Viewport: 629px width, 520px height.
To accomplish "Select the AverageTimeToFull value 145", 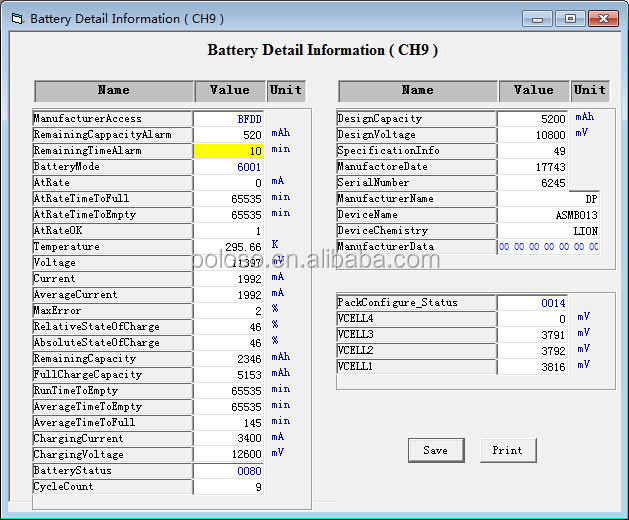I will tap(228, 423).
